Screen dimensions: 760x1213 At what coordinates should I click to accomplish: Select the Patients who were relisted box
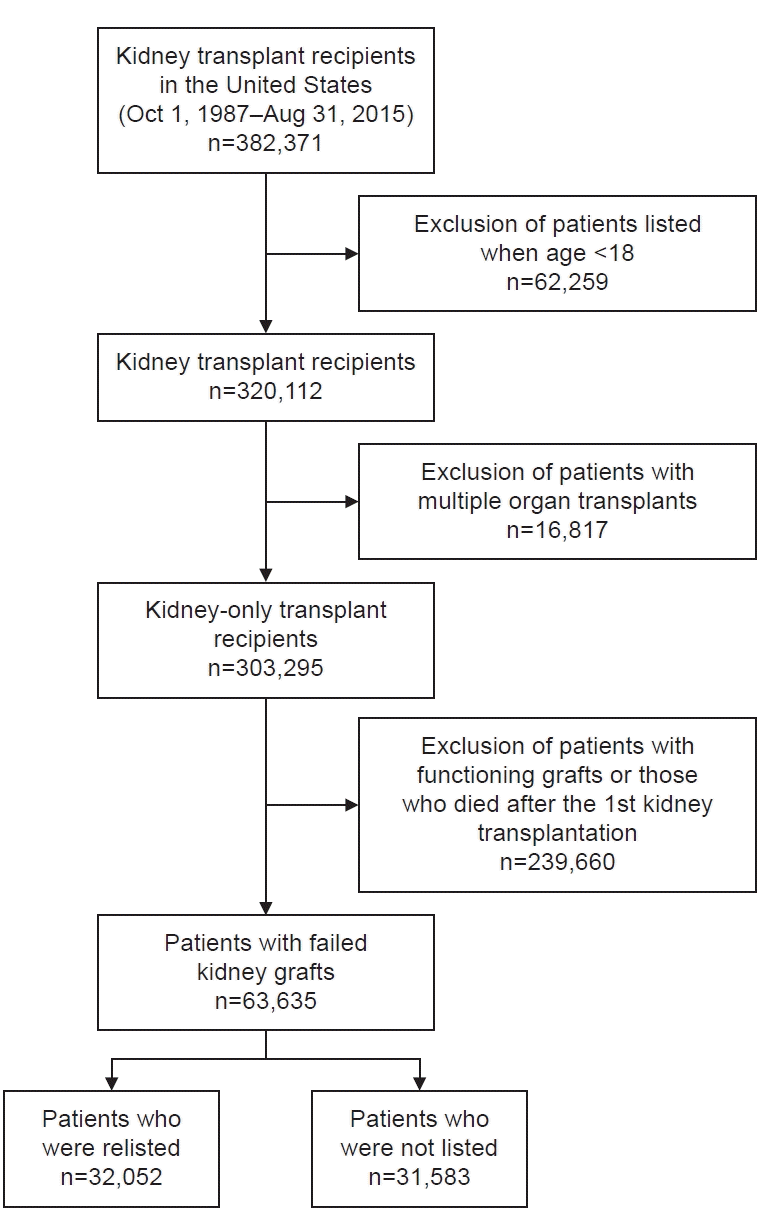pos(111,1147)
